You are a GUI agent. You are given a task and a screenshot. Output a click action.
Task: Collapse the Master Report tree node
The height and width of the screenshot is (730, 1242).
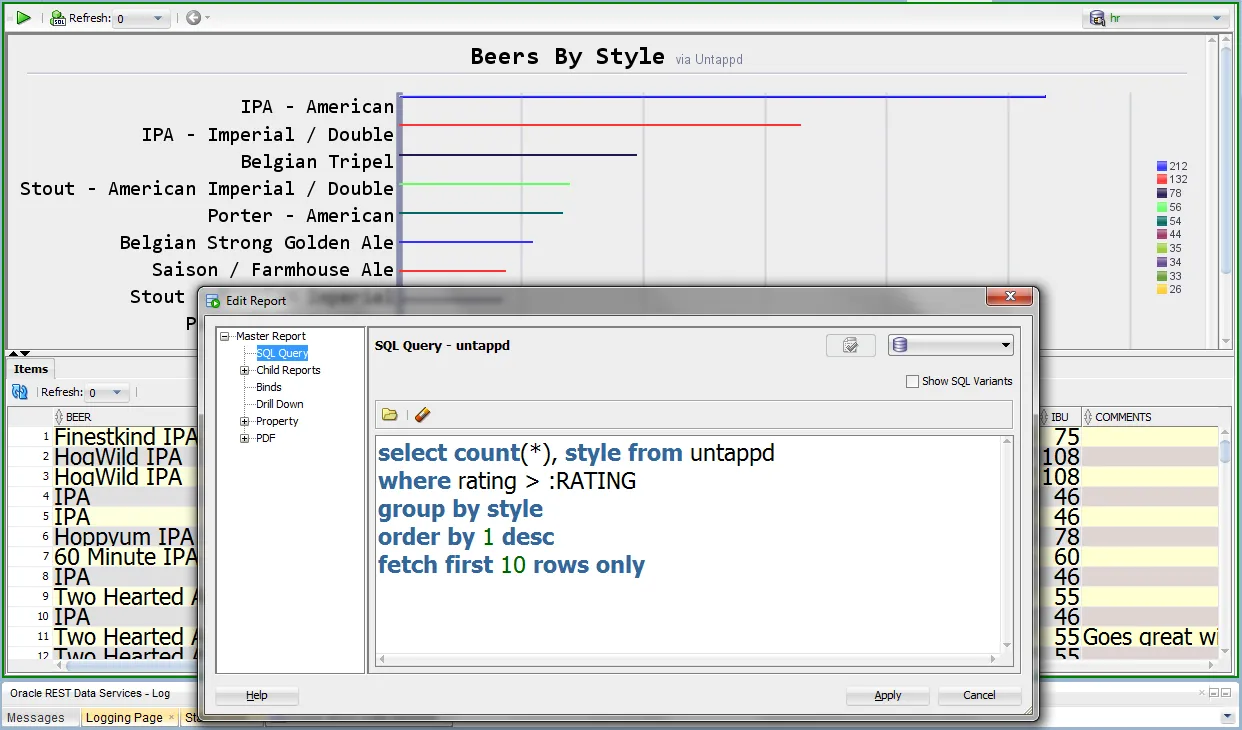(226, 336)
